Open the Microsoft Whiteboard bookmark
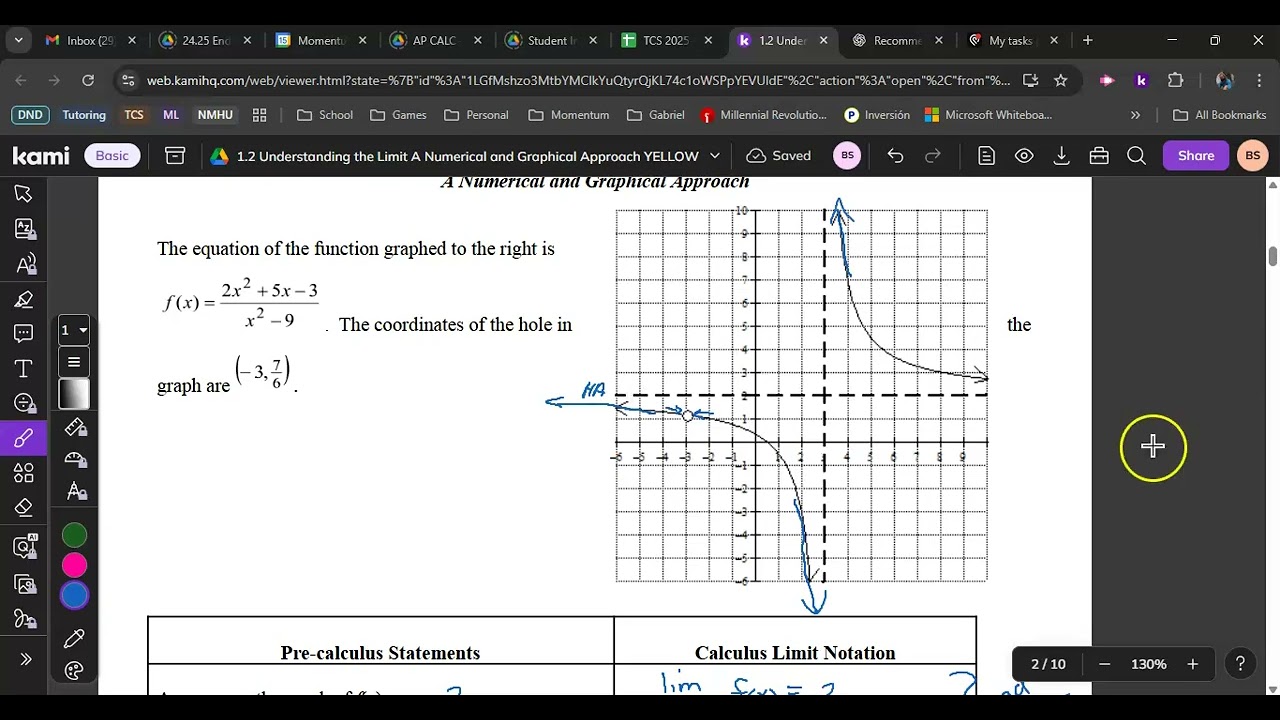 click(989, 115)
